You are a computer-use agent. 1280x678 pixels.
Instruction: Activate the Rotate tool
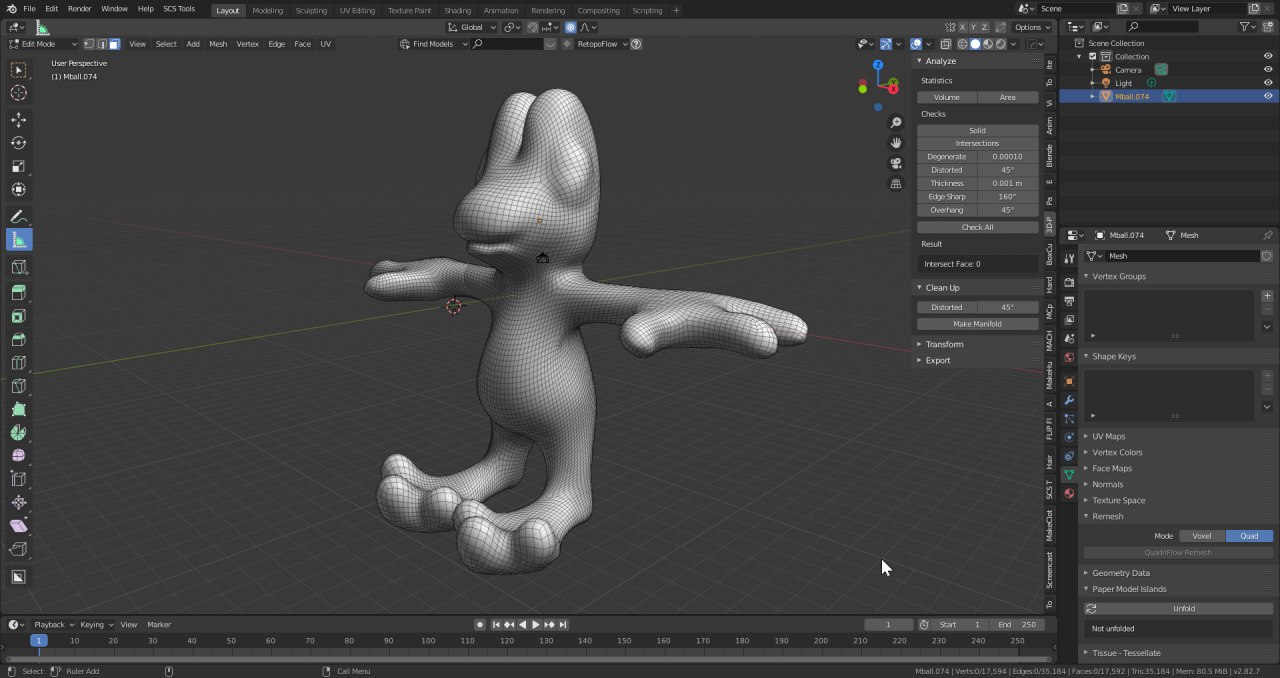click(18, 143)
